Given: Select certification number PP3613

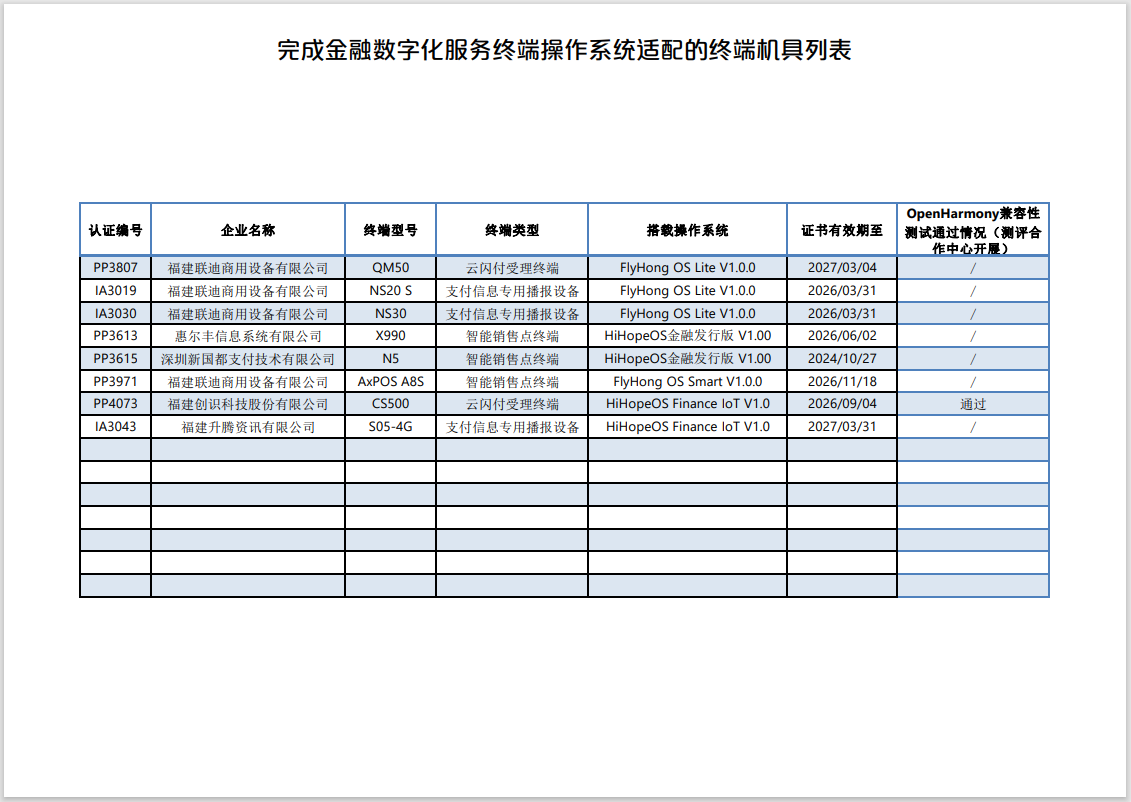Looking at the screenshot, I should point(115,335).
